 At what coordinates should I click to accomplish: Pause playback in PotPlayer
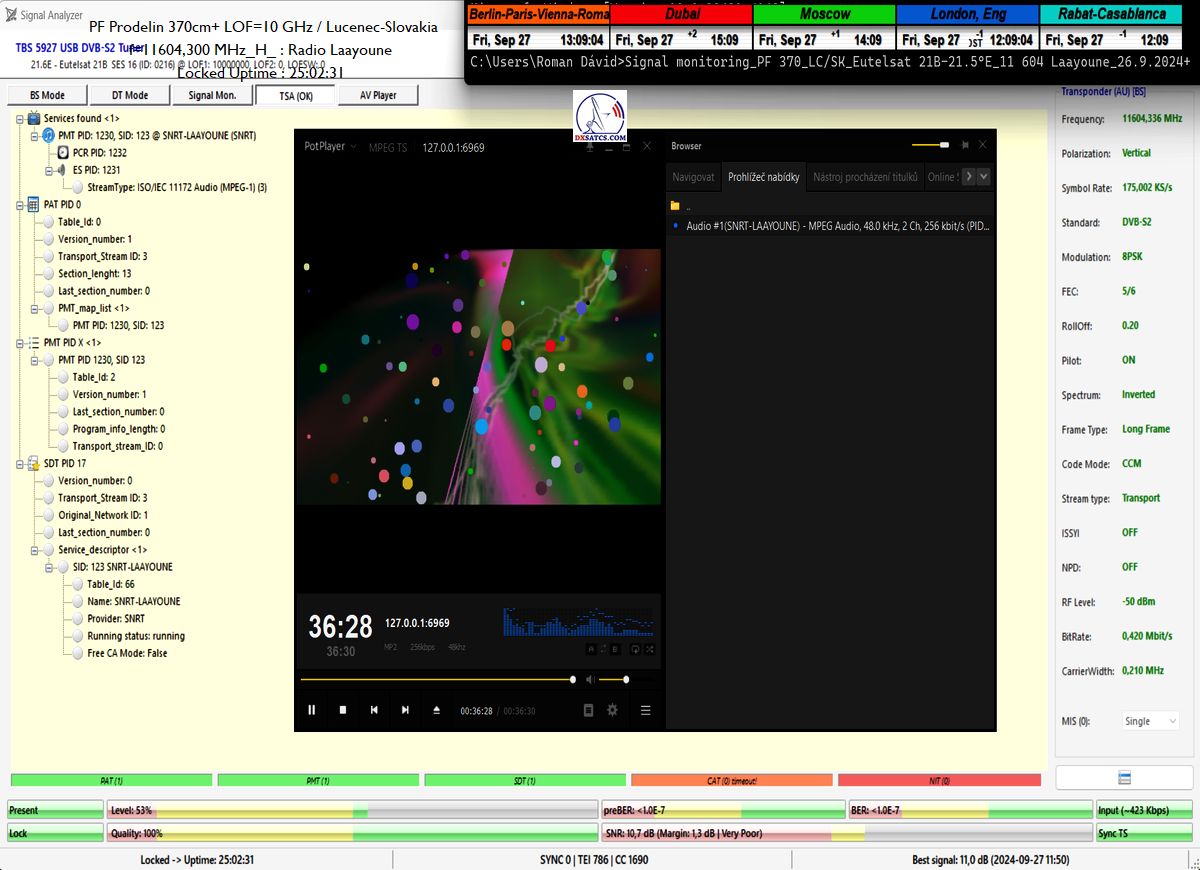pyautogui.click(x=312, y=710)
